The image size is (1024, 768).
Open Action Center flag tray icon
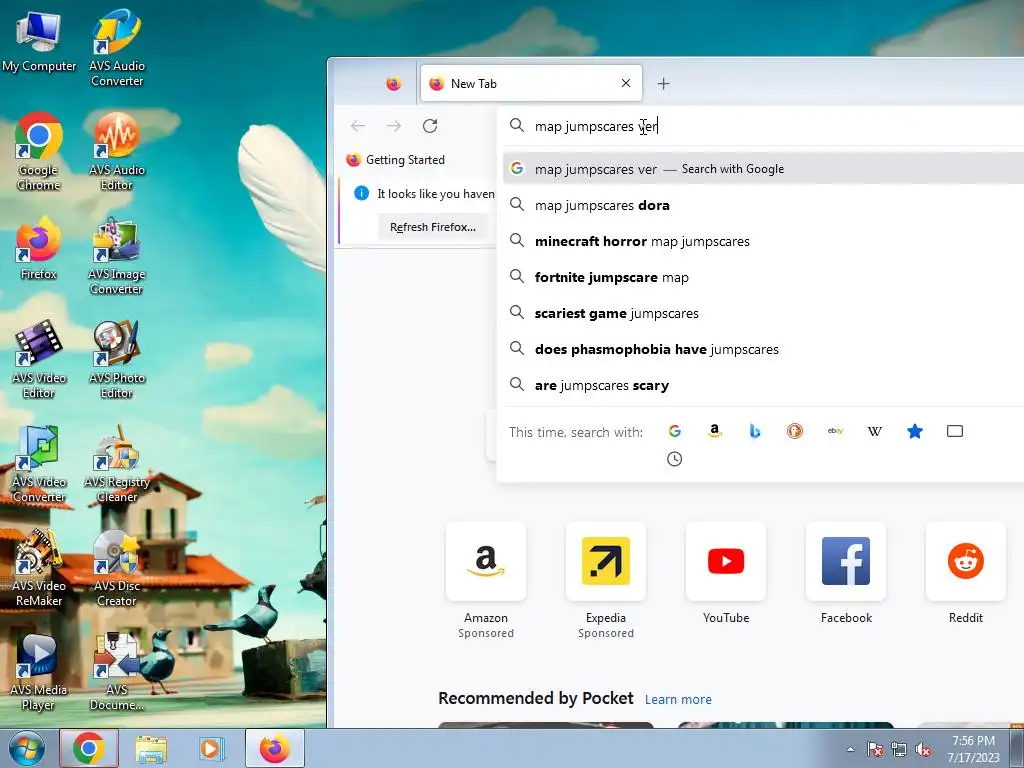pyautogui.click(x=875, y=749)
